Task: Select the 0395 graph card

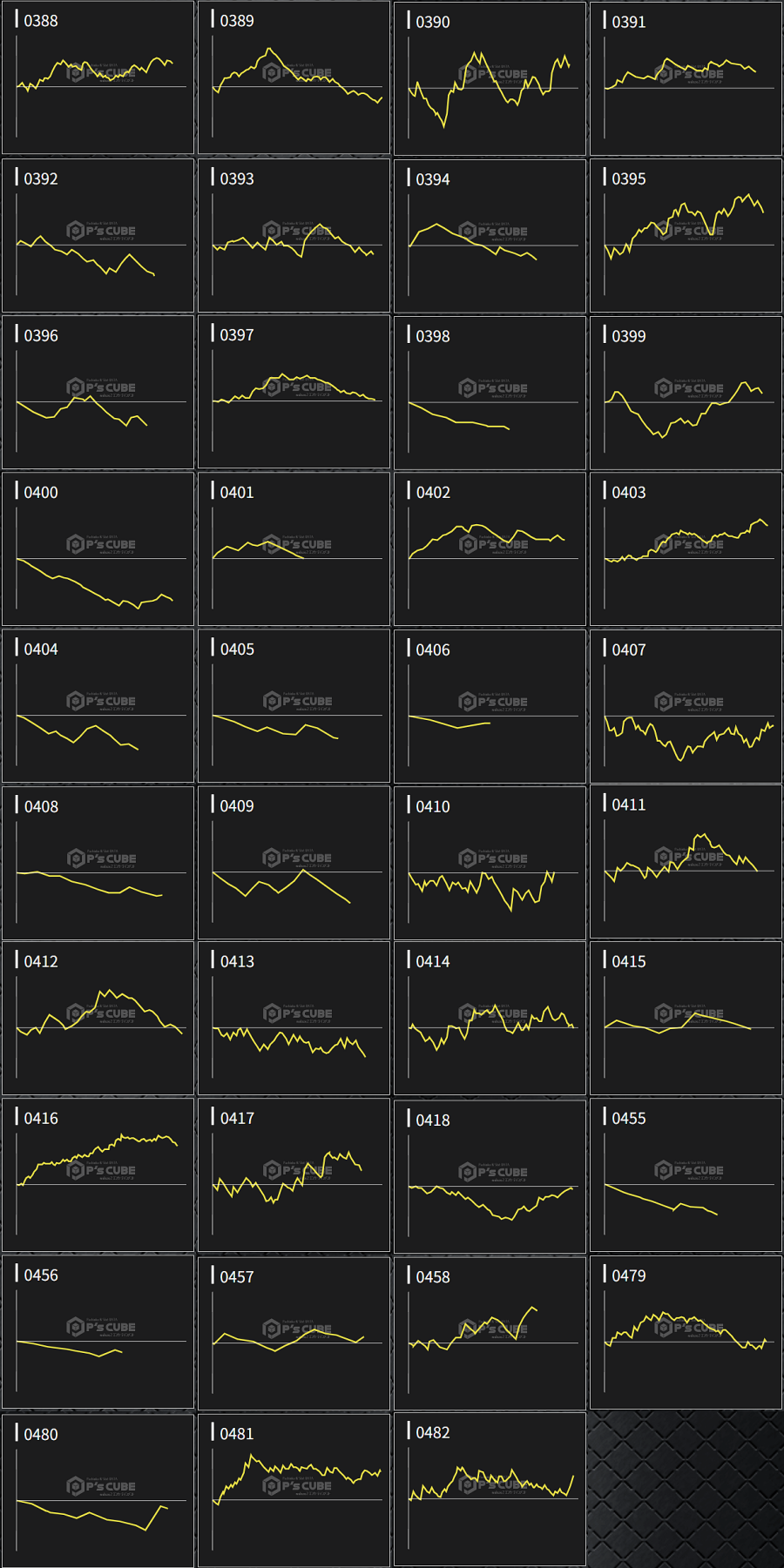Action: point(686,235)
